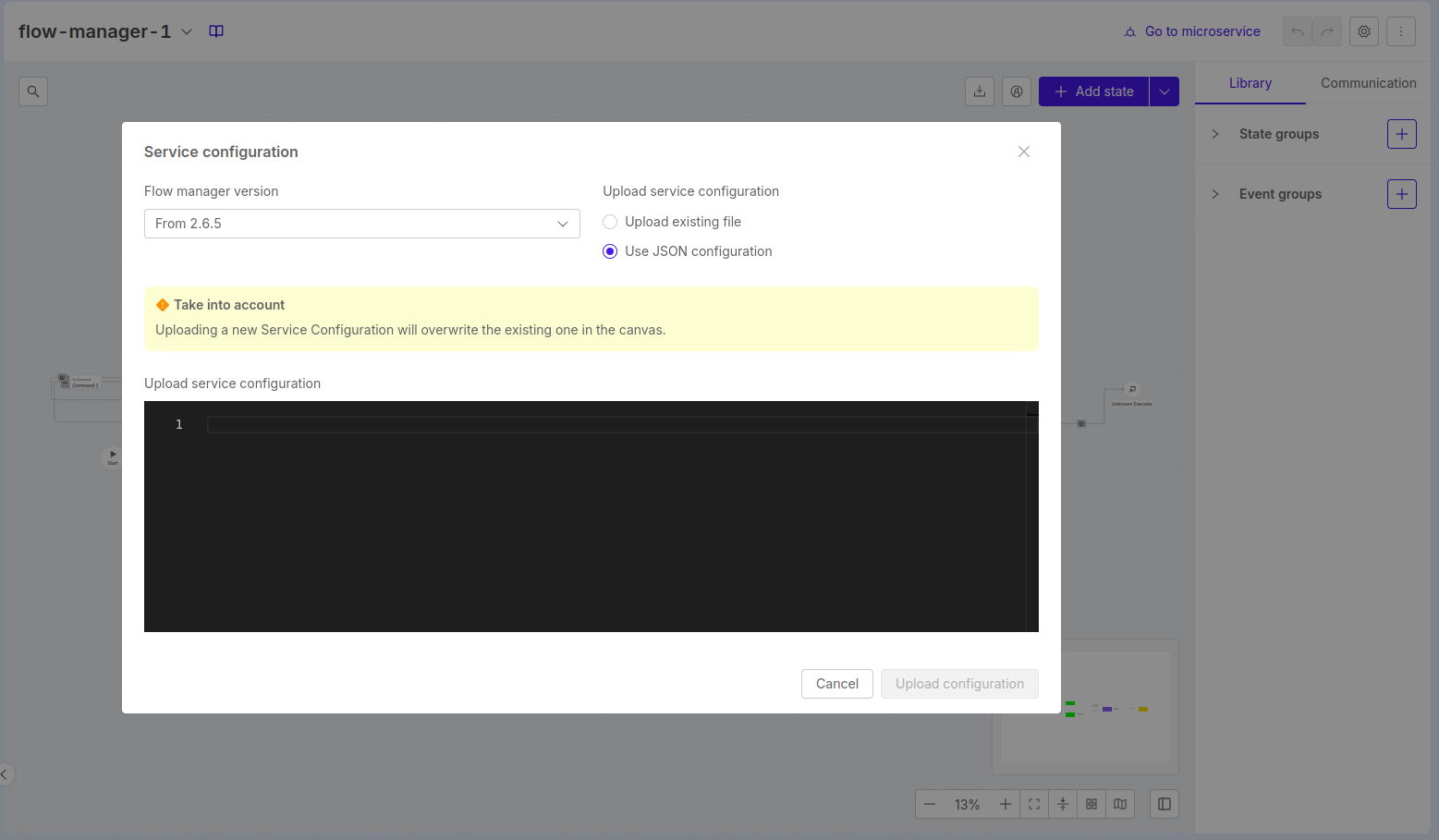The width and height of the screenshot is (1439, 840).
Task: Click the Cancel button
Action: point(837,684)
